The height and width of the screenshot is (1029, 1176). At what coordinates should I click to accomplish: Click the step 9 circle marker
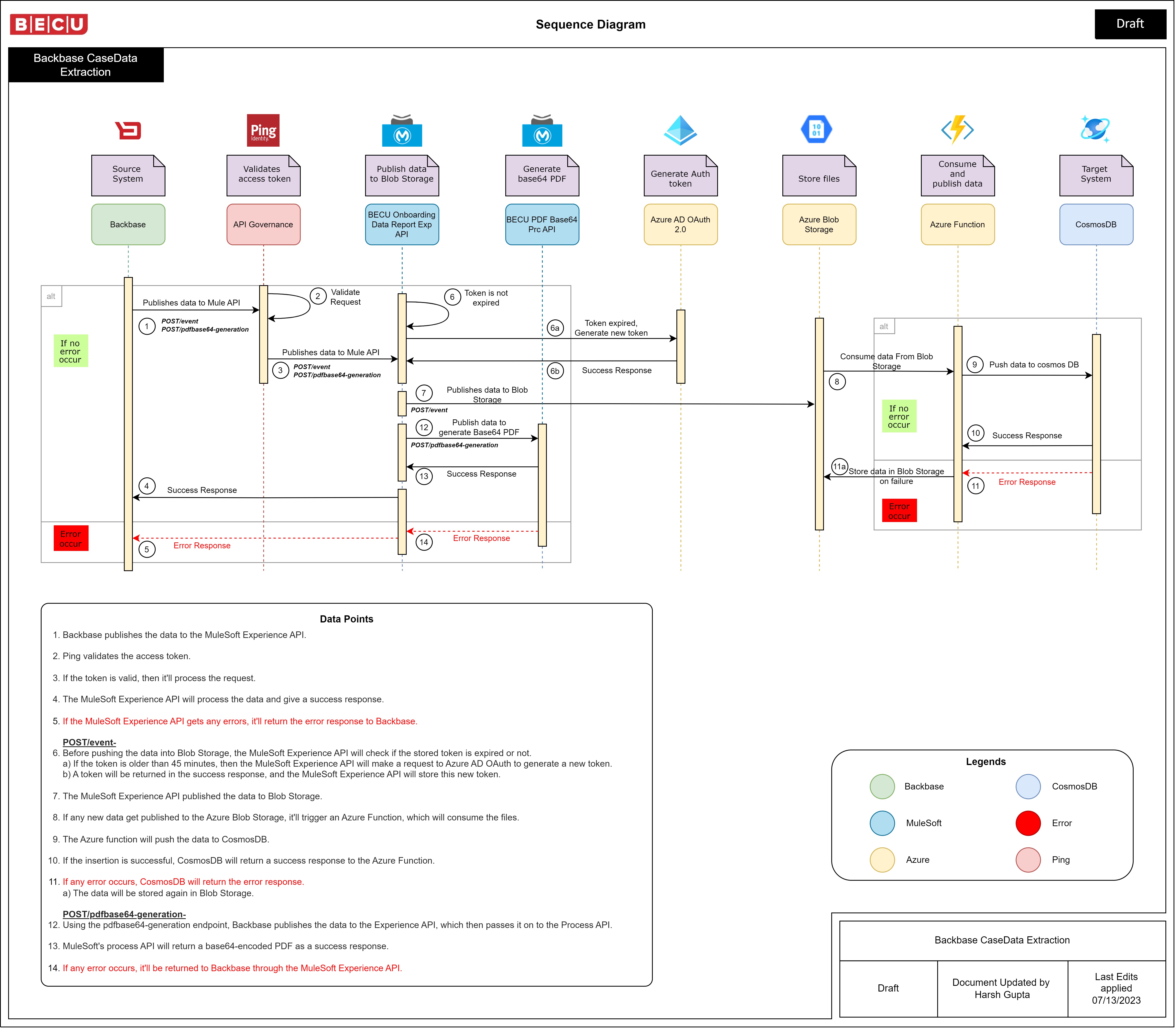coord(975,365)
